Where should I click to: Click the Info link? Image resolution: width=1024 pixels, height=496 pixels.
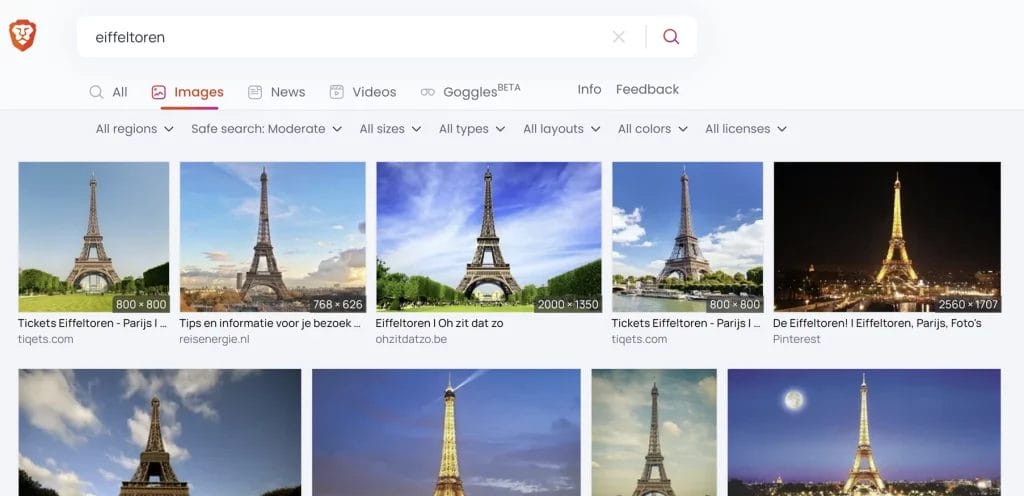coord(589,90)
